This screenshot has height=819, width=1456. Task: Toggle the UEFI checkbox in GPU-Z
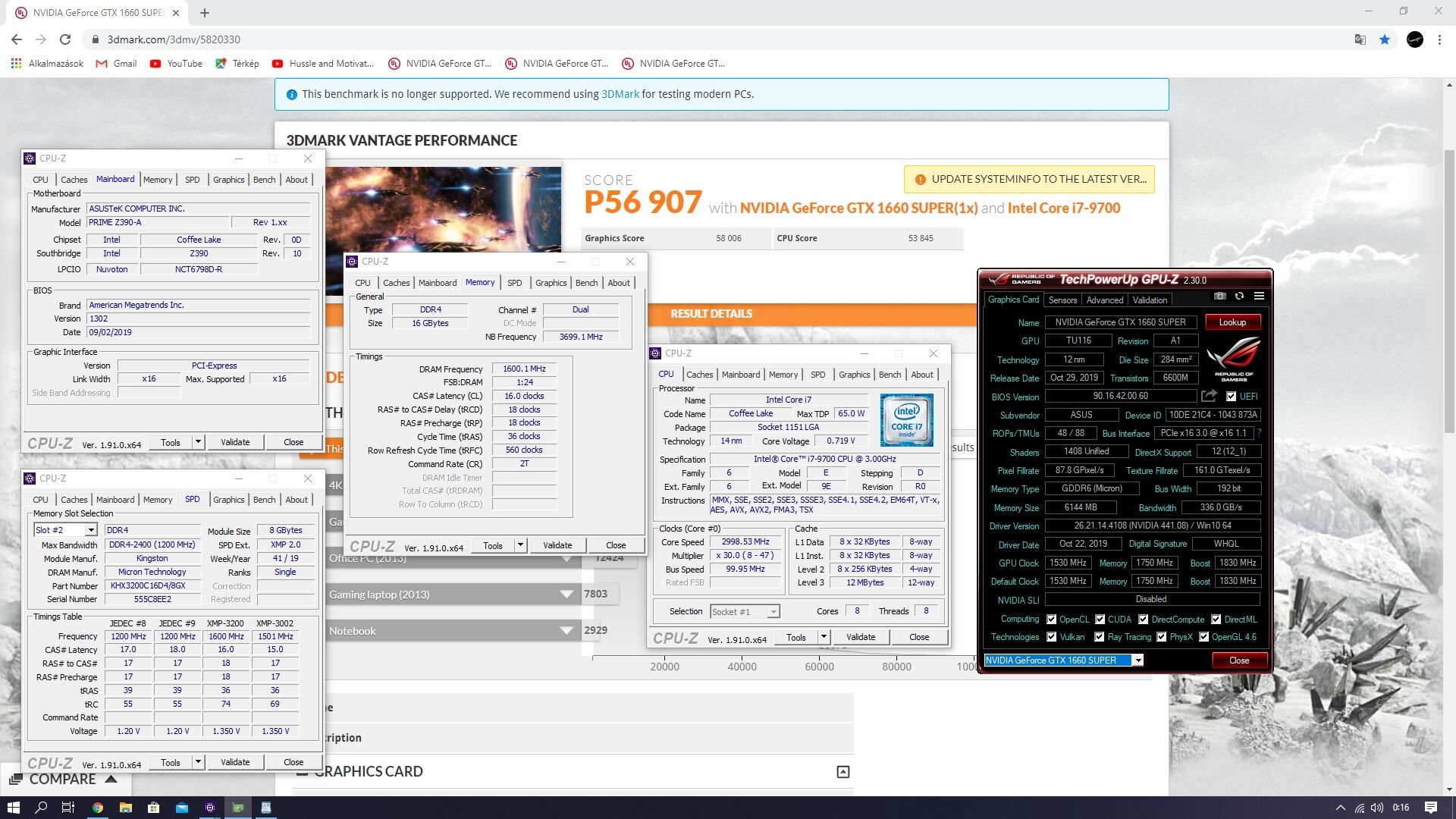point(1231,397)
